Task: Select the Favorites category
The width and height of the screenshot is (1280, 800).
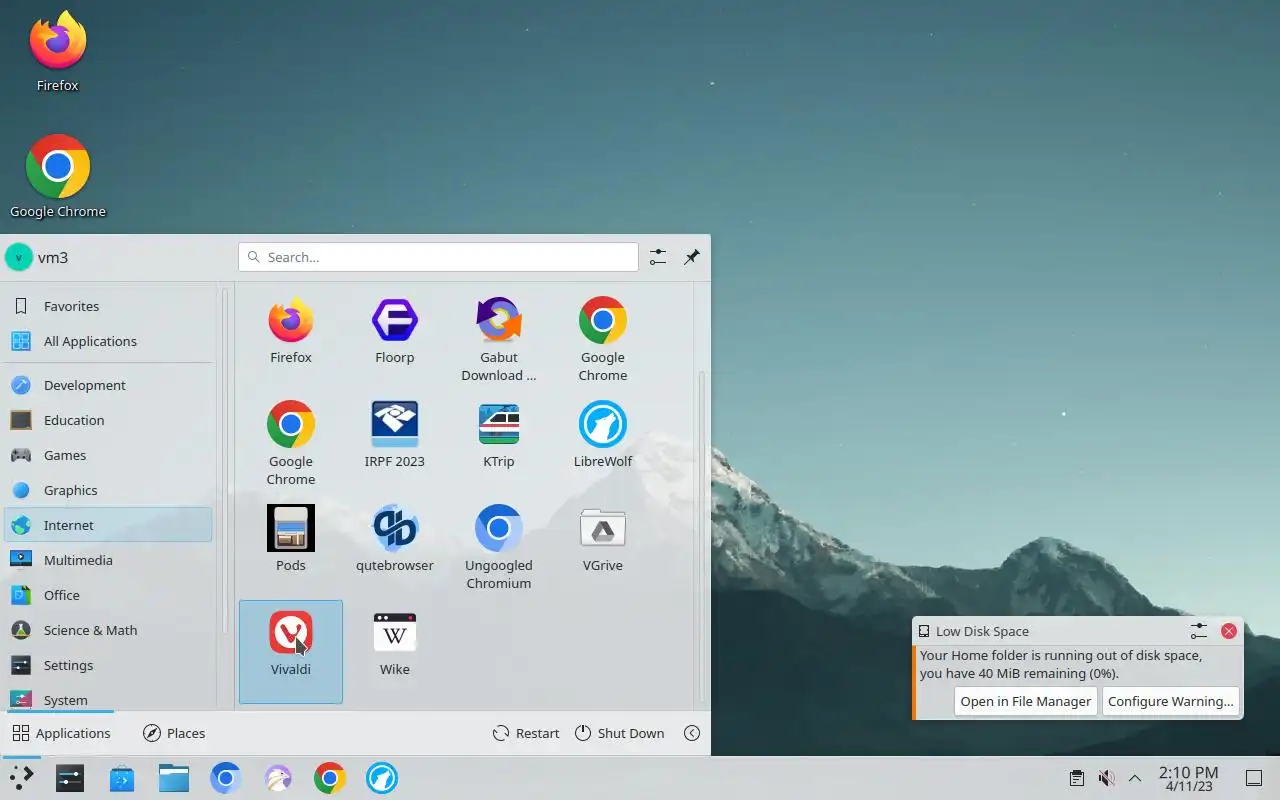Action: point(108,306)
